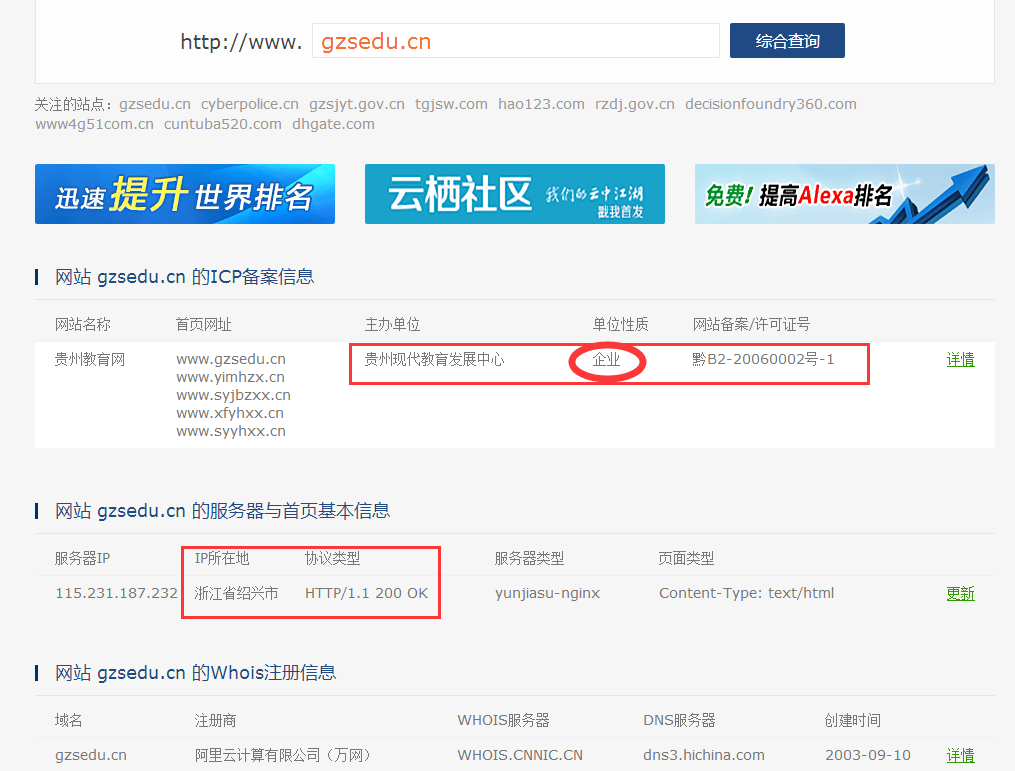
Task: Click the rzdj.gov.cn followed site link
Action: pos(634,104)
